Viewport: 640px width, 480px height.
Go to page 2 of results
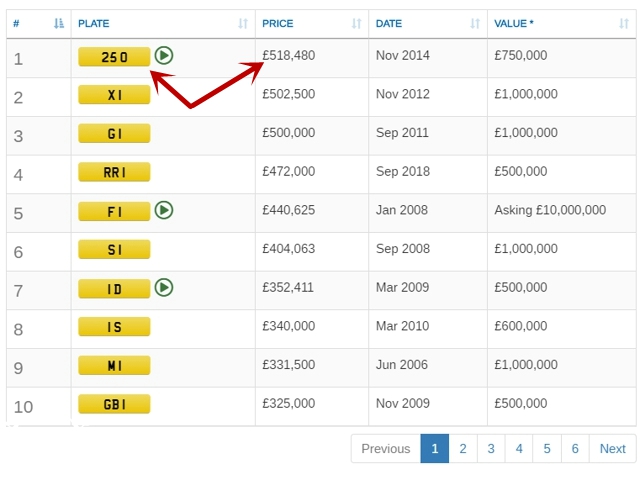[x=463, y=449]
